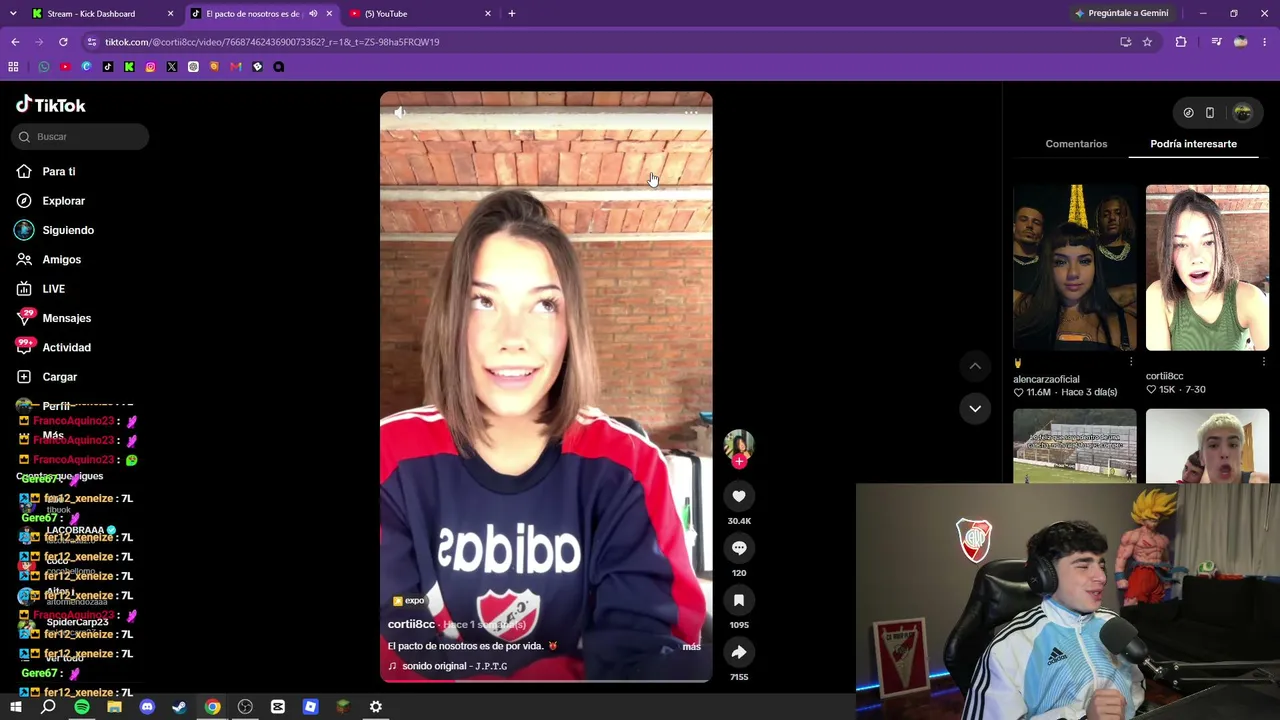Open Discord from the taskbar
The width and height of the screenshot is (1280, 720).
pyautogui.click(x=147, y=707)
